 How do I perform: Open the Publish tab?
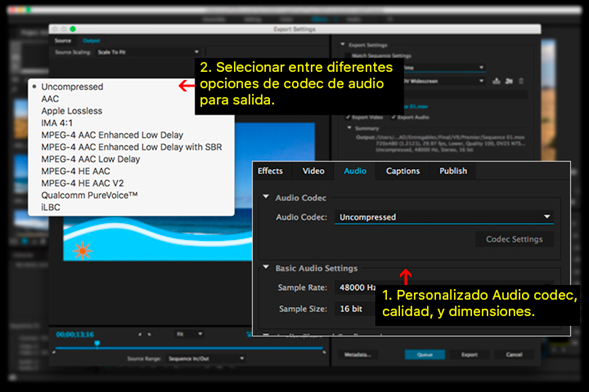[453, 171]
